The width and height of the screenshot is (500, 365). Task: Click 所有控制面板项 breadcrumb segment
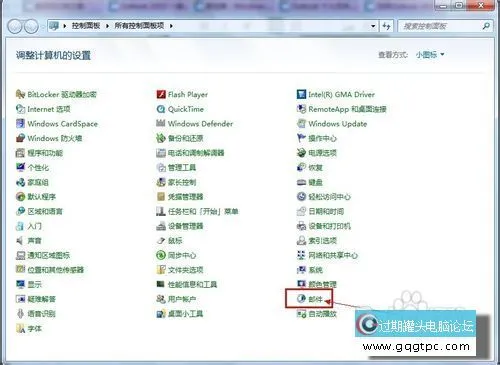click(x=139, y=26)
